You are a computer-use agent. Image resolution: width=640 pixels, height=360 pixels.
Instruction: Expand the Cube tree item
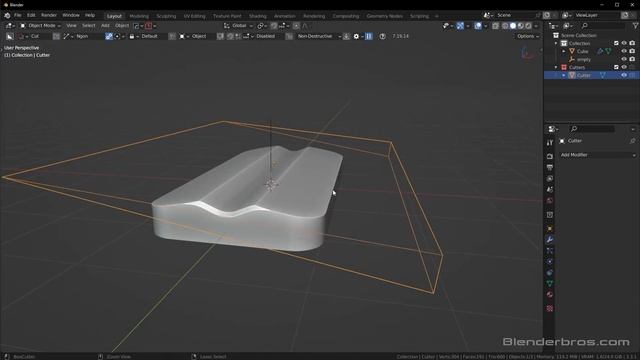point(564,51)
